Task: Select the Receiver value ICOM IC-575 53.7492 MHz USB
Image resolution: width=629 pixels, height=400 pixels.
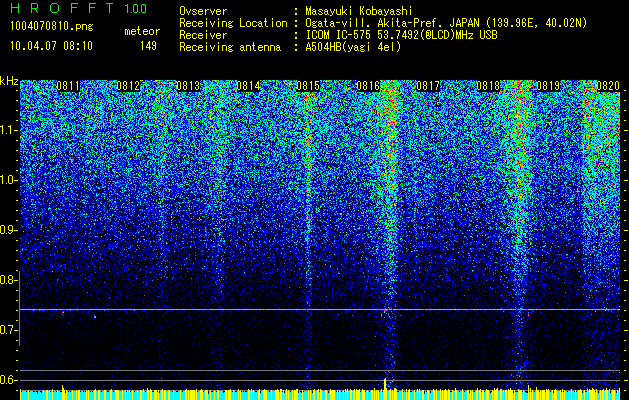Action: [x=401, y=35]
